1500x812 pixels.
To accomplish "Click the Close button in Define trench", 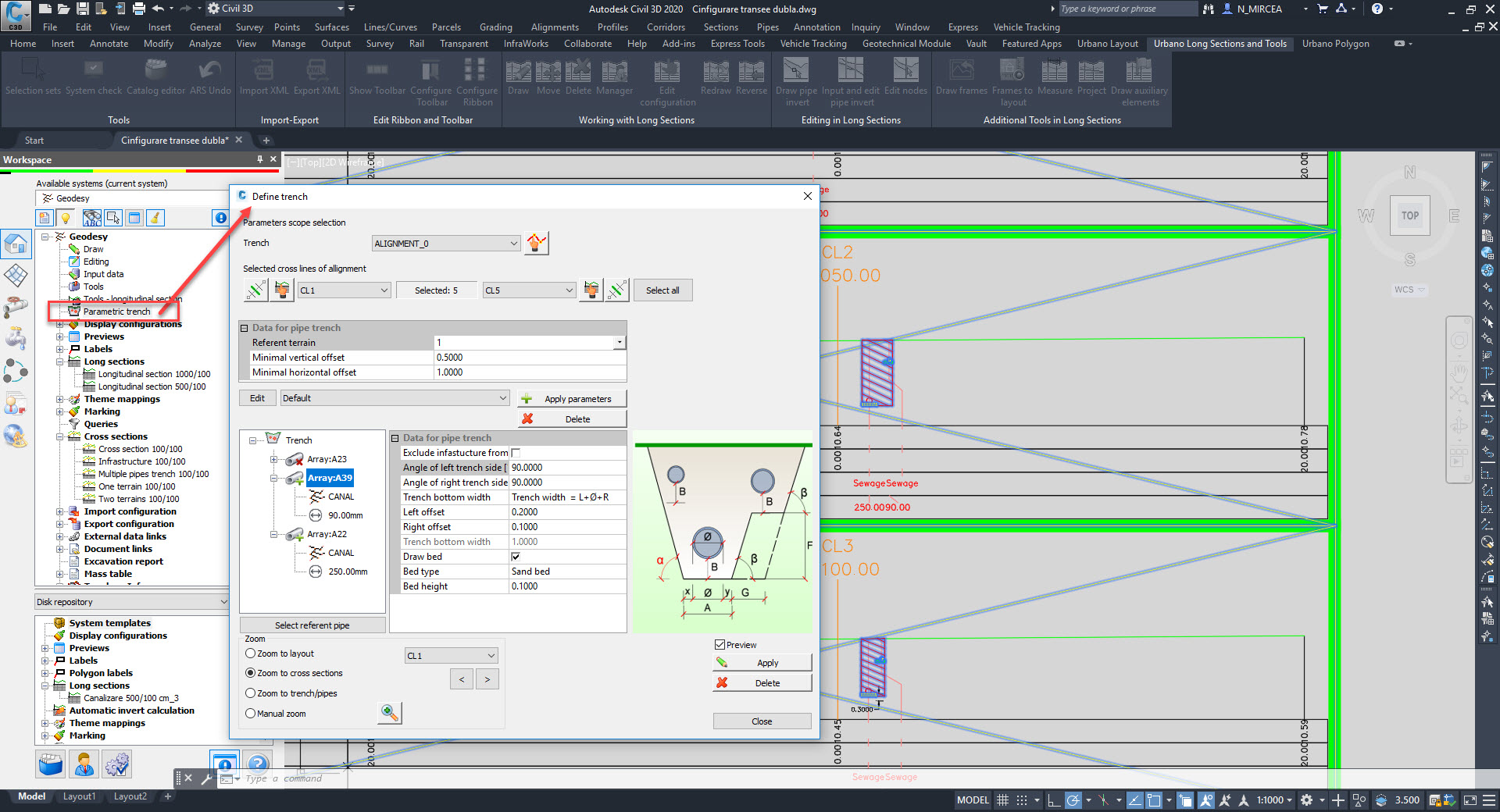I will click(x=762, y=721).
